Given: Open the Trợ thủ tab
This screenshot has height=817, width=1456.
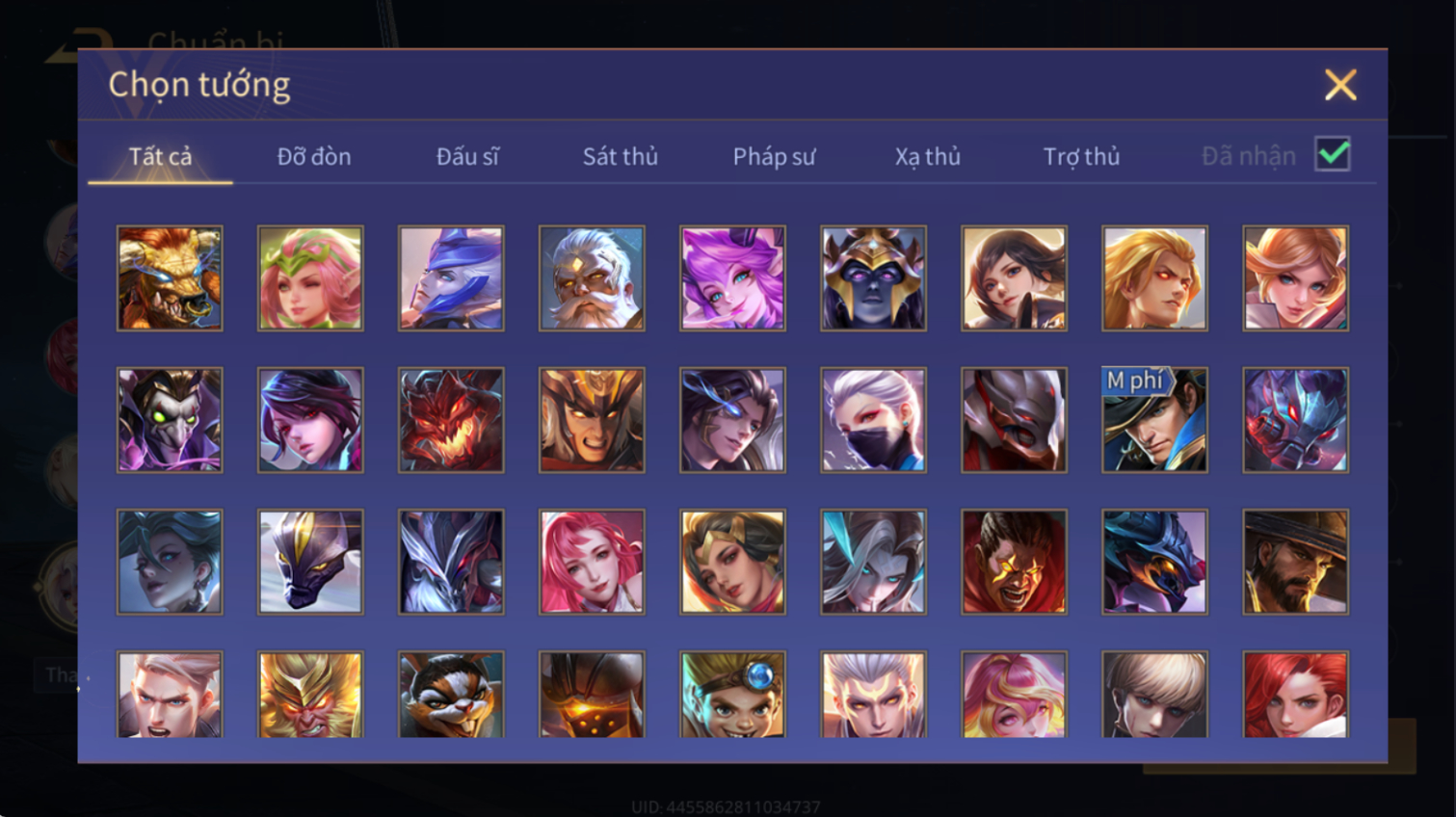Looking at the screenshot, I should (x=1081, y=156).
